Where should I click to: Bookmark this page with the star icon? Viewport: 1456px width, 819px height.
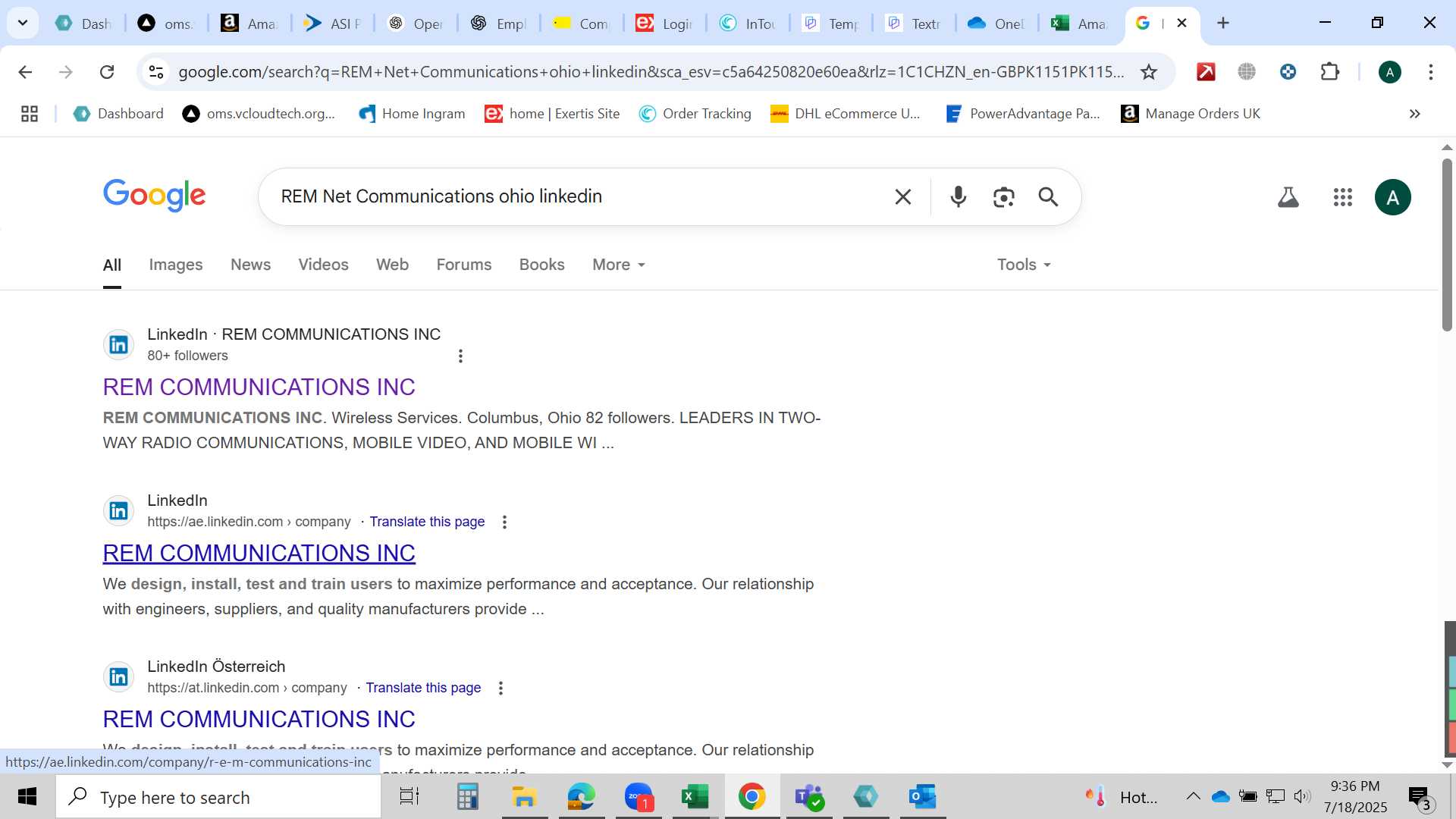[x=1149, y=72]
